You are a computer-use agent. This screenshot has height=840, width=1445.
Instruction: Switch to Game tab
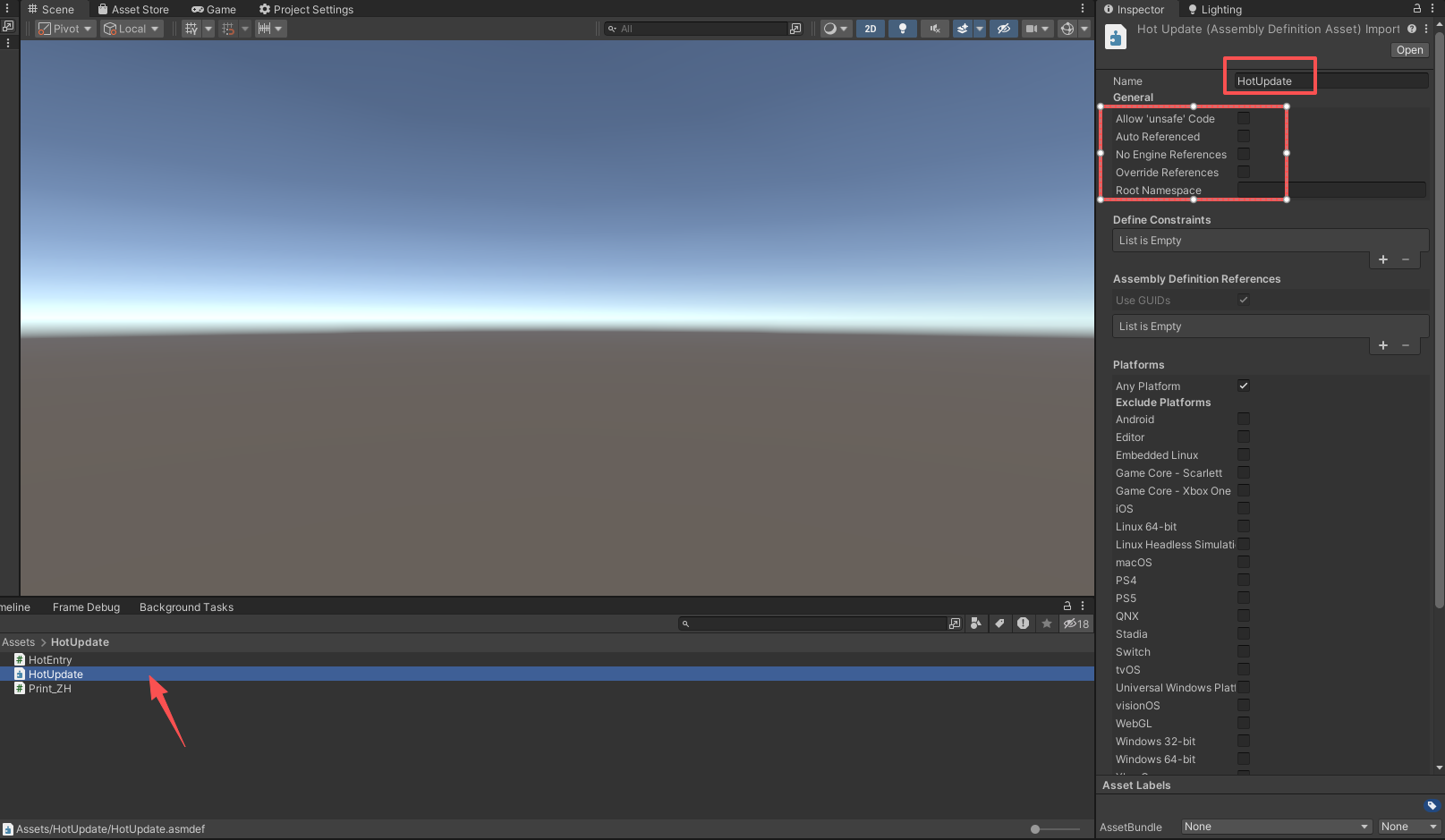tap(214, 9)
